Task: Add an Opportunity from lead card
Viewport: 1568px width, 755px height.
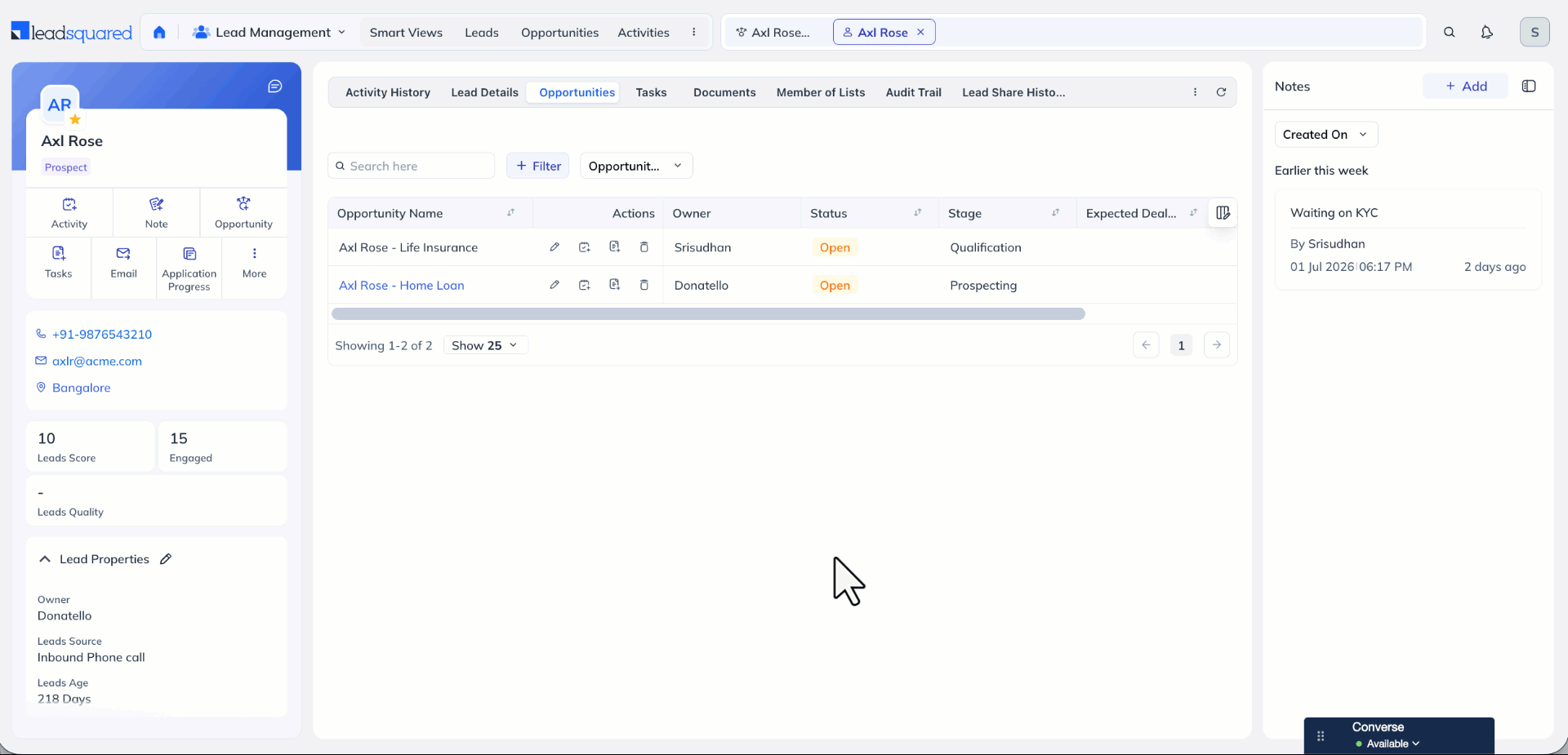Action: (243, 212)
